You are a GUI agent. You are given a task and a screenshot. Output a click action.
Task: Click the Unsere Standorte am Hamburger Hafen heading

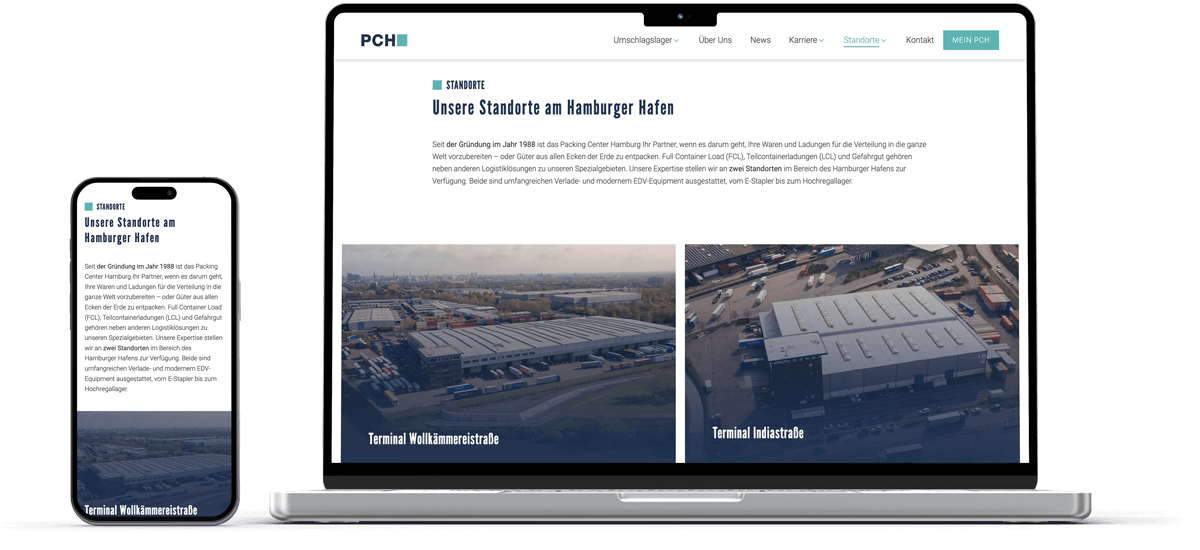coord(553,108)
